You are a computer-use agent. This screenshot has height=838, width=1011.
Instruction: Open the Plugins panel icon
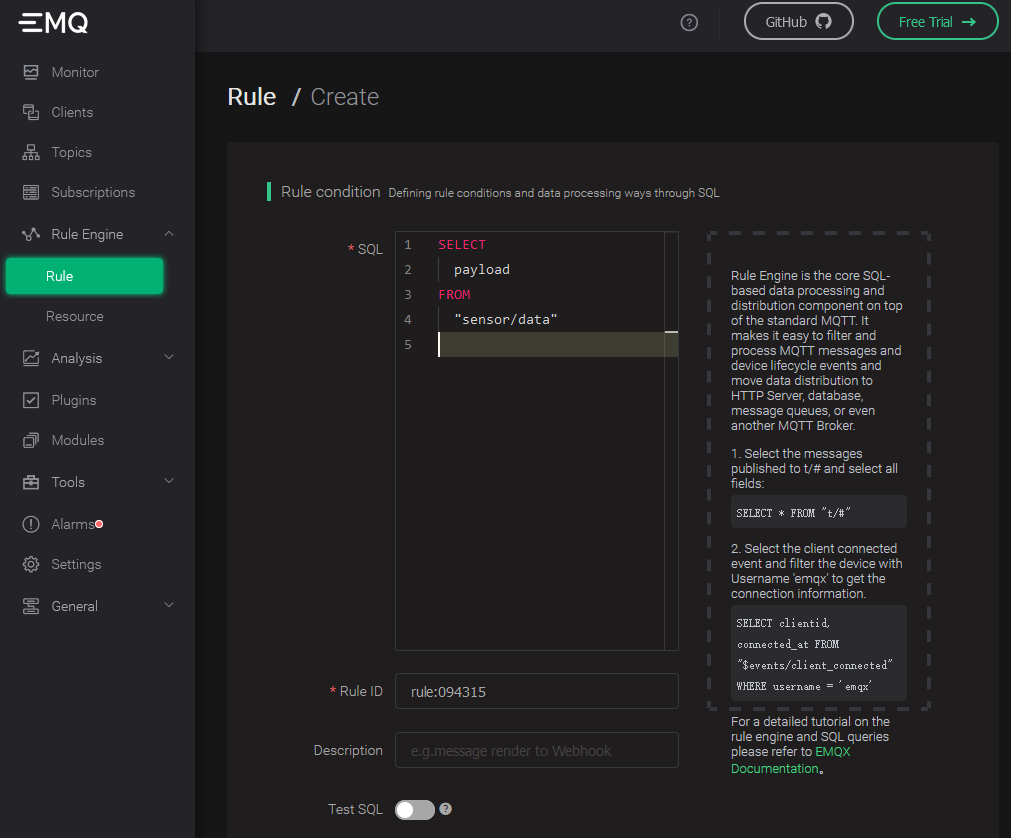point(33,400)
